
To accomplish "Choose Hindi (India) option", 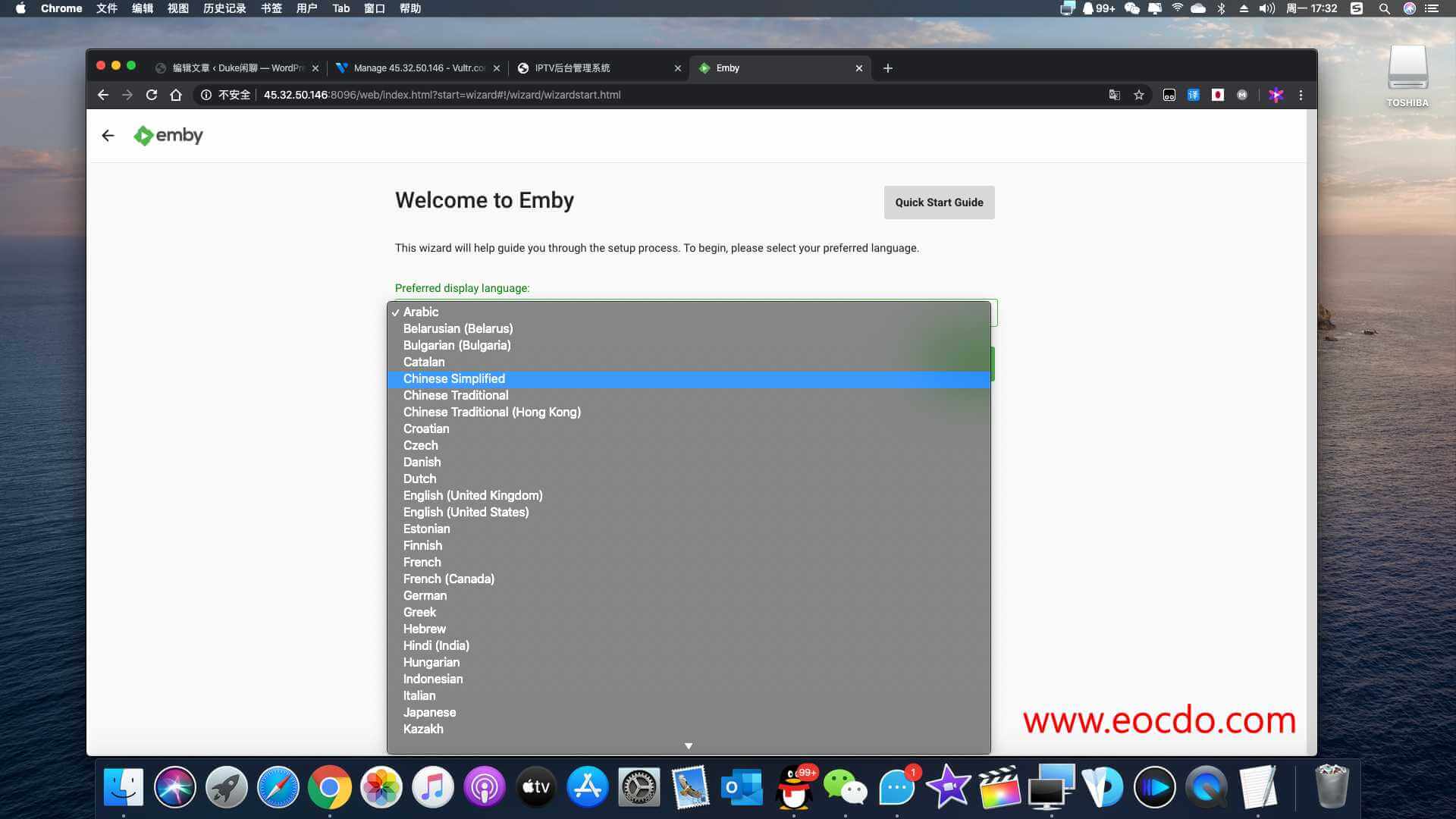I will (689, 645).
